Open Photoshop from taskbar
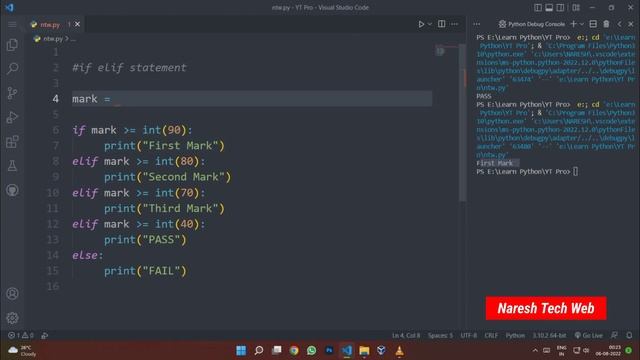Image resolution: width=640 pixels, height=360 pixels. 329,350
